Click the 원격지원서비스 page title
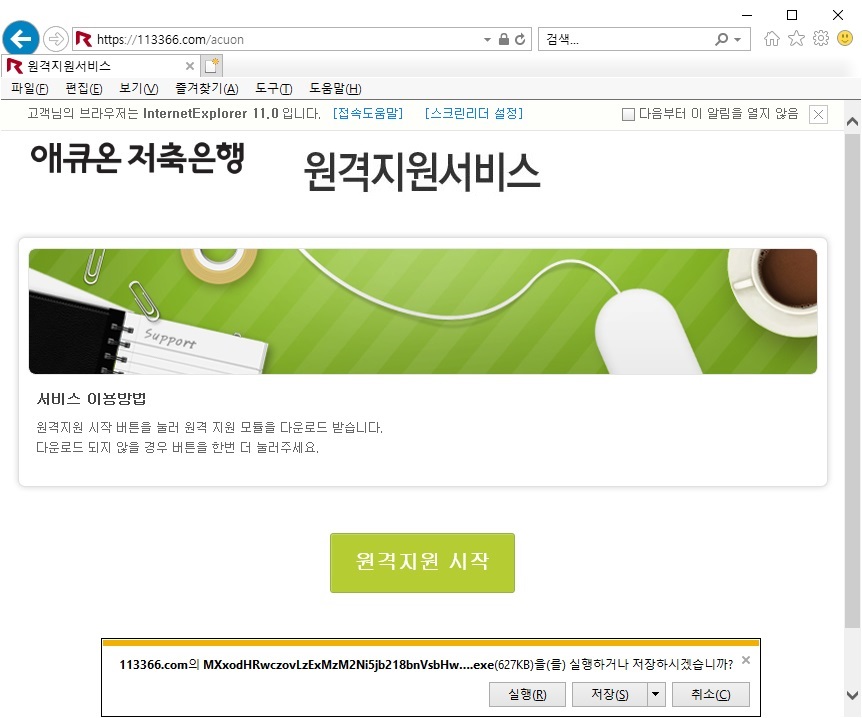862x718 pixels. [422, 172]
